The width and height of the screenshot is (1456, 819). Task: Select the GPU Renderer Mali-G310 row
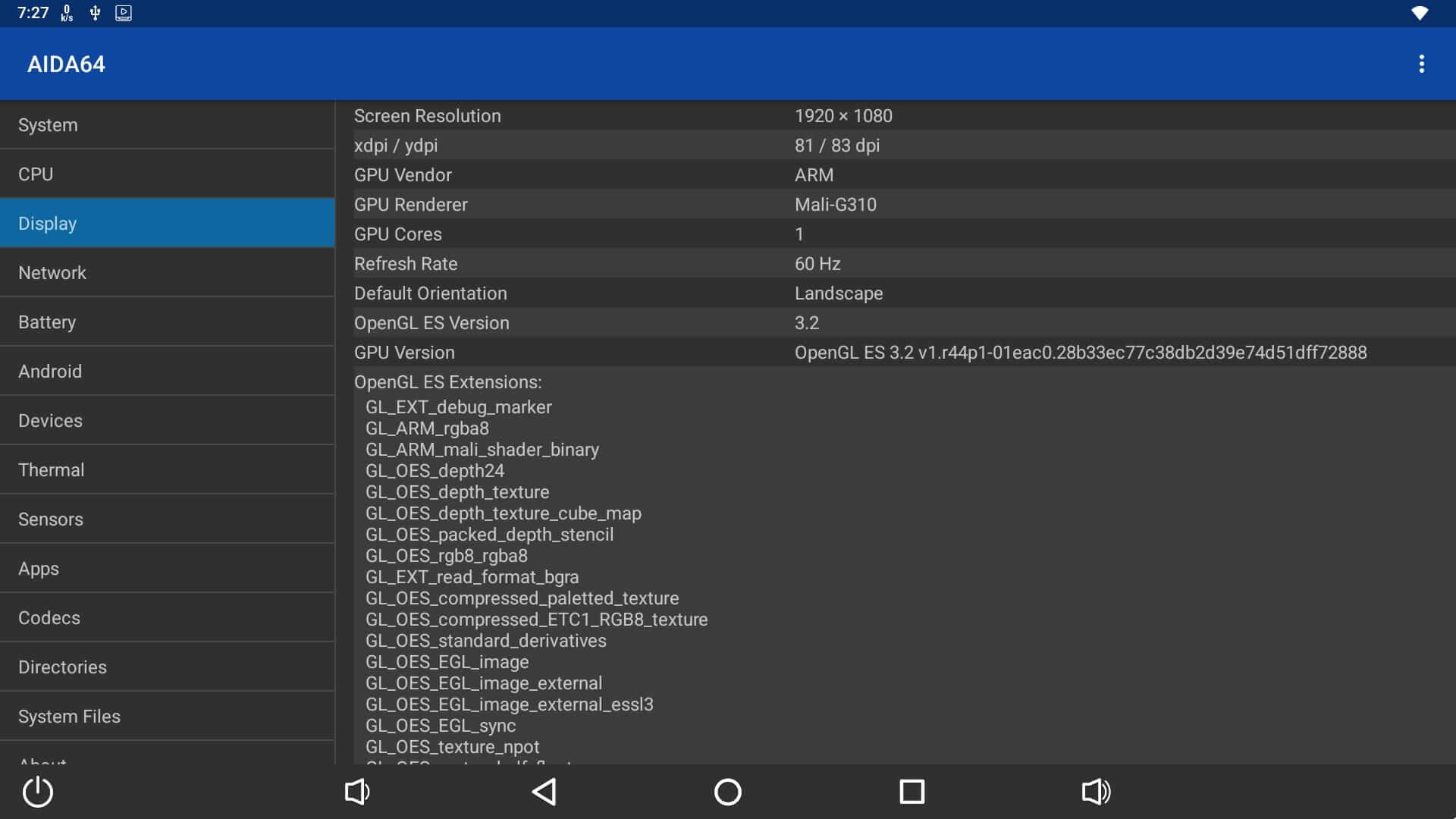895,205
